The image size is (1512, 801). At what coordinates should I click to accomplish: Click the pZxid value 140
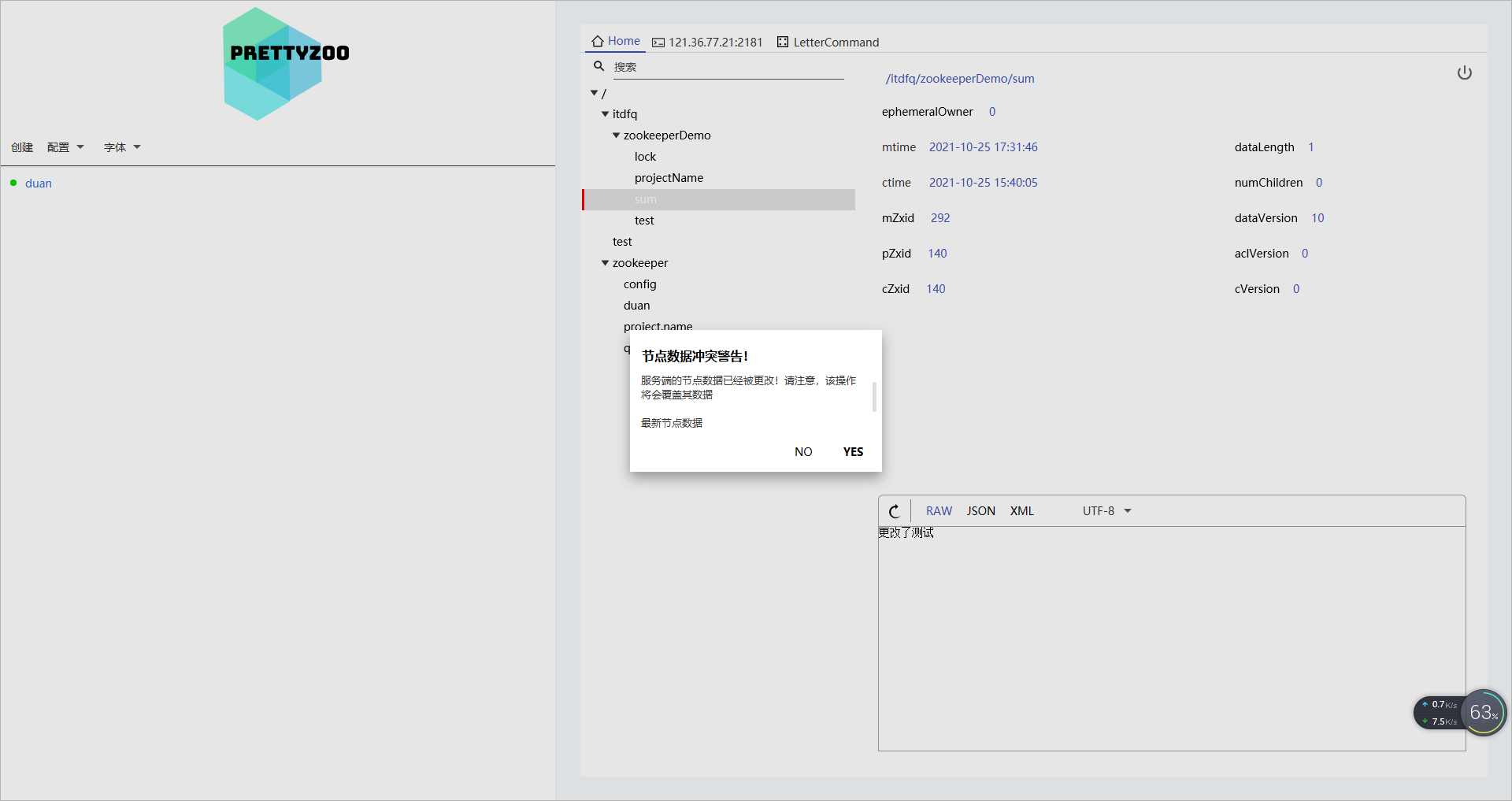pos(937,254)
